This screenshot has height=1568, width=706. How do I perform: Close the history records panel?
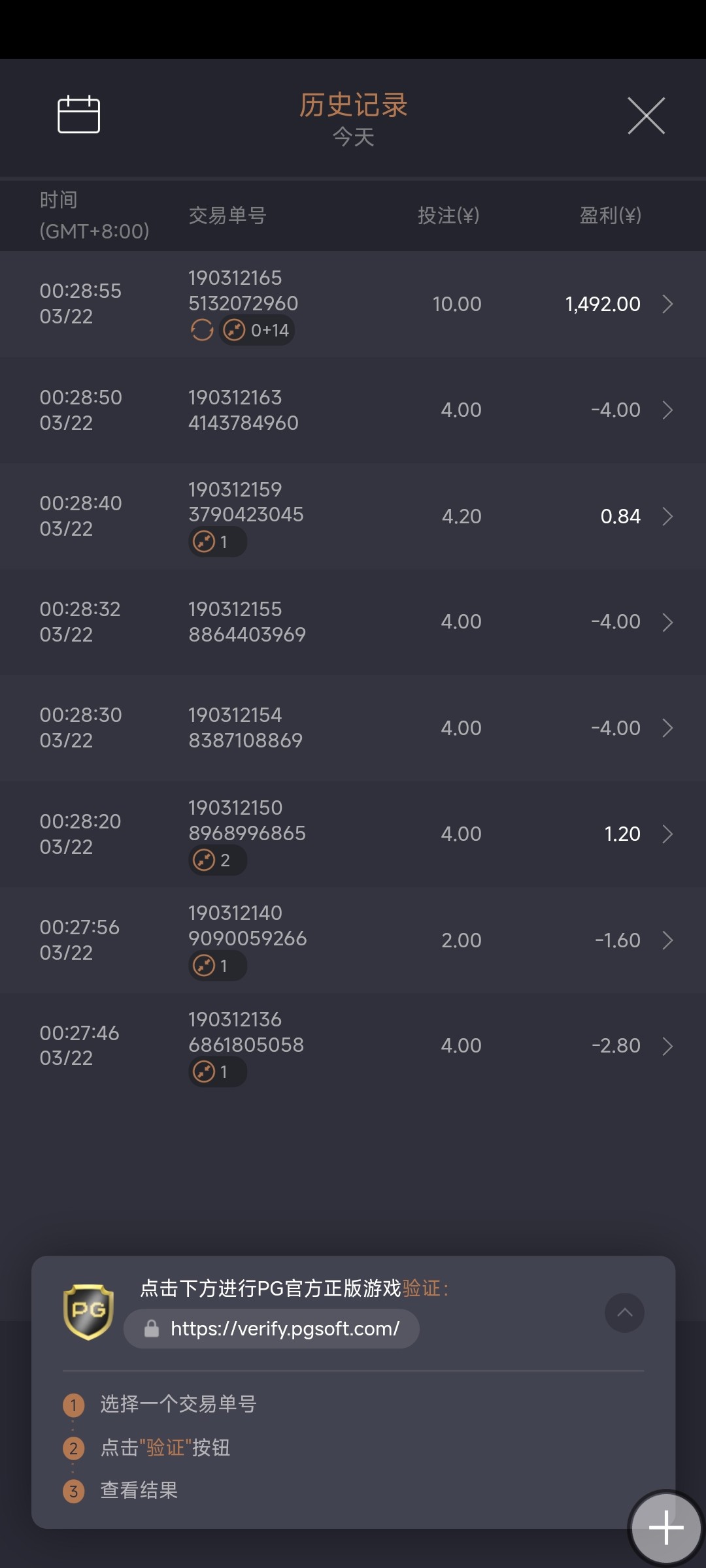[646, 116]
